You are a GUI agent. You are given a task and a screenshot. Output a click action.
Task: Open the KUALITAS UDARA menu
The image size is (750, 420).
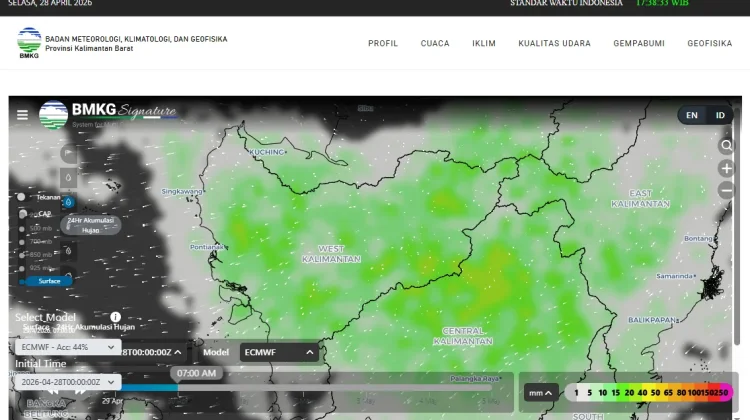[x=554, y=44]
